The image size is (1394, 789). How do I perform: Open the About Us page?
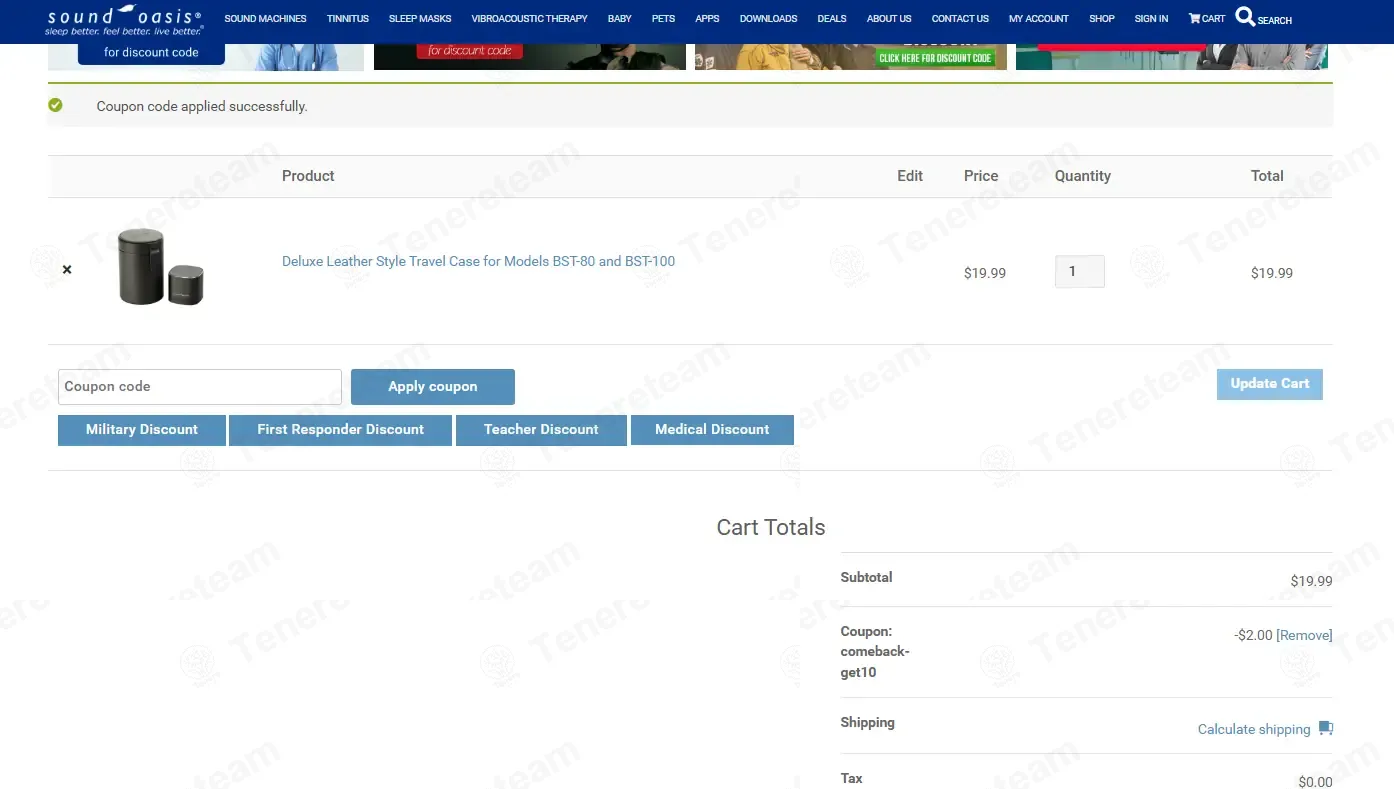pyautogui.click(x=889, y=18)
